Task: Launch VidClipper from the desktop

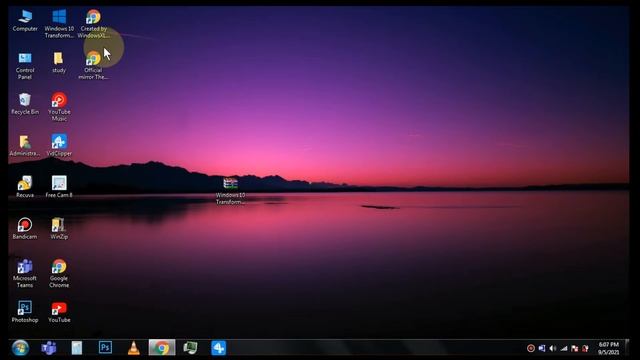Action: click(59, 146)
